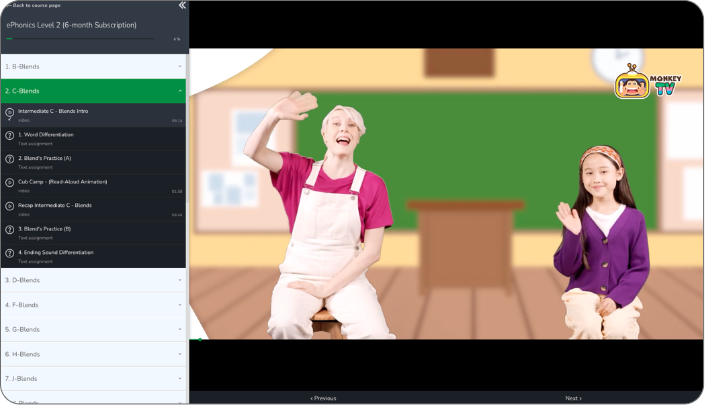Go to the Next lesson

(572, 398)
